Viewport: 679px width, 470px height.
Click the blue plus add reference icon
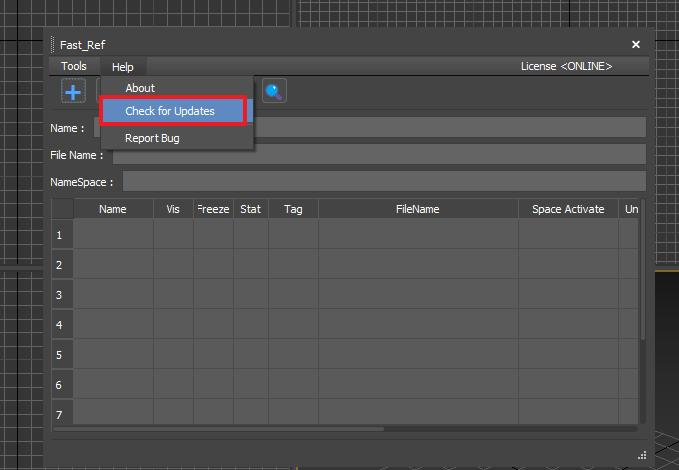point(74,92)
